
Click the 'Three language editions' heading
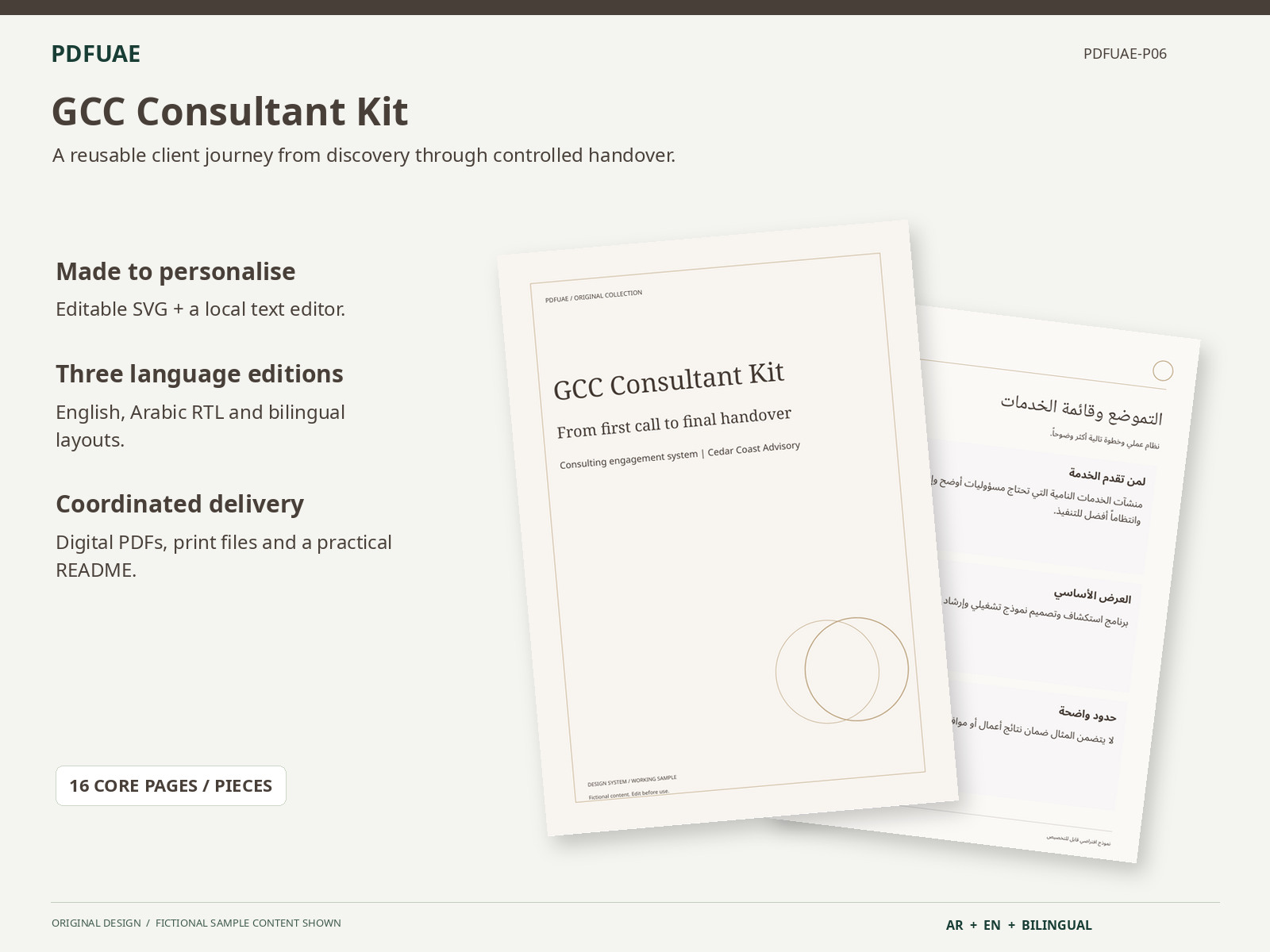point(199,374)
